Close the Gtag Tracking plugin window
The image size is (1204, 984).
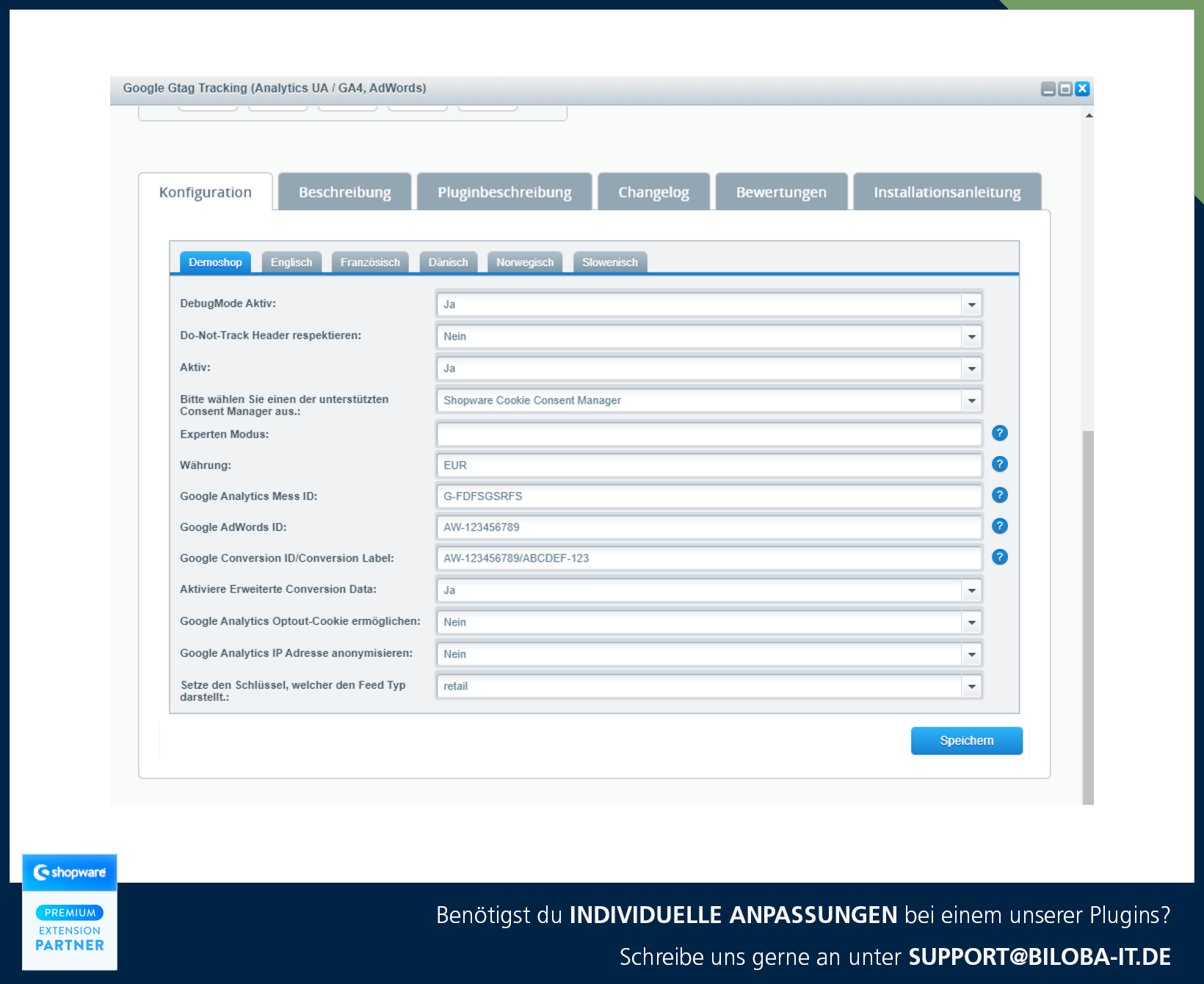click(x=1082, y=89)
